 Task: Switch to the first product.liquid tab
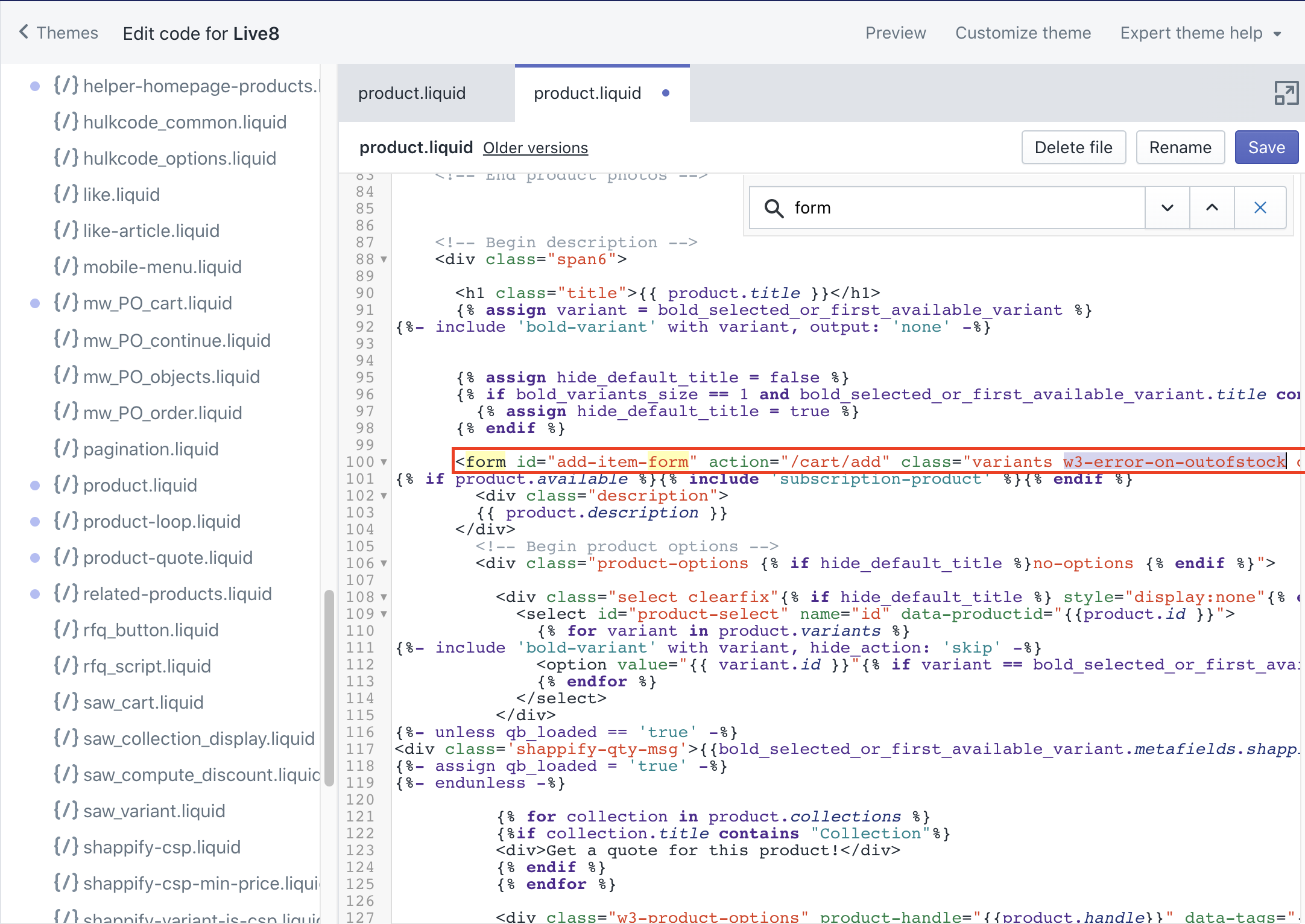pos(412,93)
